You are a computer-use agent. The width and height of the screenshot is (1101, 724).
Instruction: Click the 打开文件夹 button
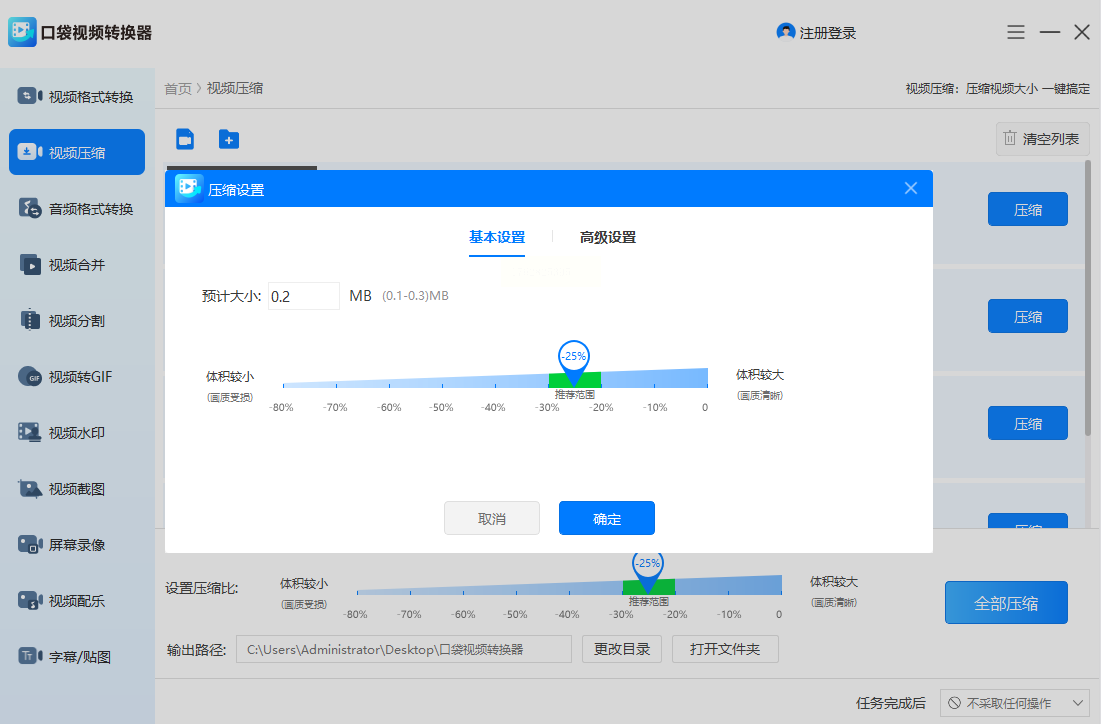pos(725,649)
